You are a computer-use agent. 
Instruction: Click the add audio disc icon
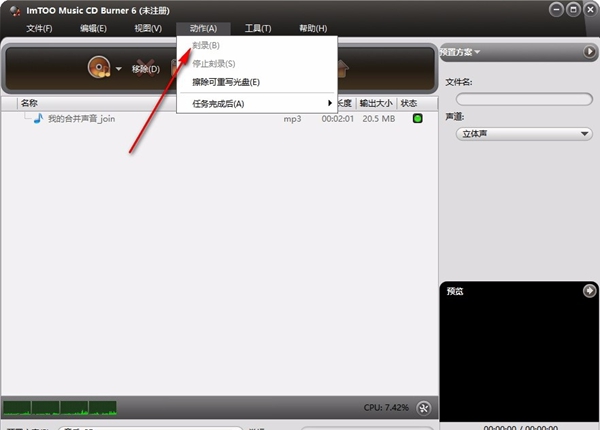[x=99, y=68]
